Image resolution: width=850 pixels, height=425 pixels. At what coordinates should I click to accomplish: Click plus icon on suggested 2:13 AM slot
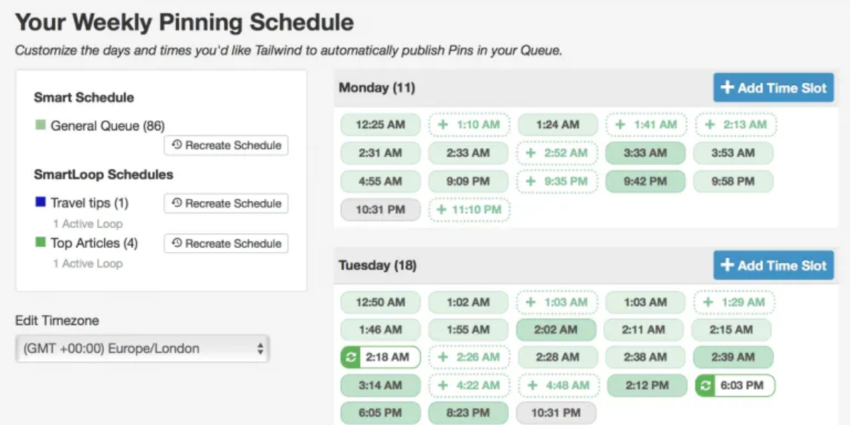[x=709, y=125]
